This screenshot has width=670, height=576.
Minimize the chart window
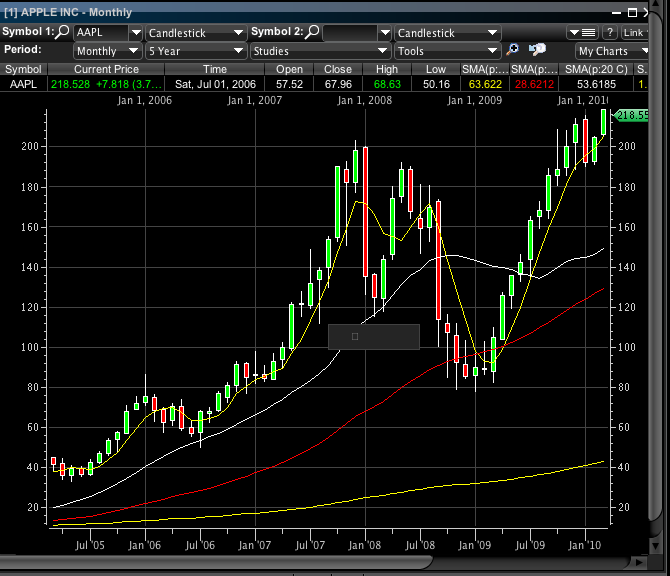pos(616,10)
